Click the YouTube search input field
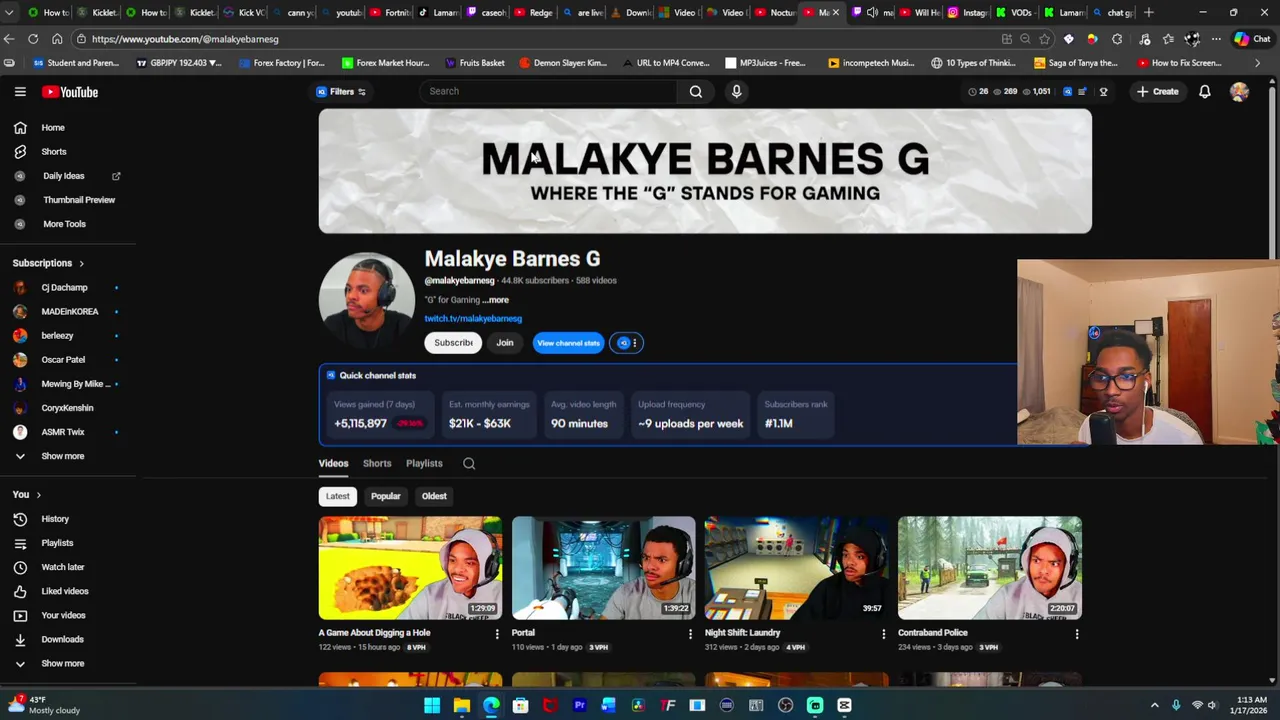 point(548,91)
